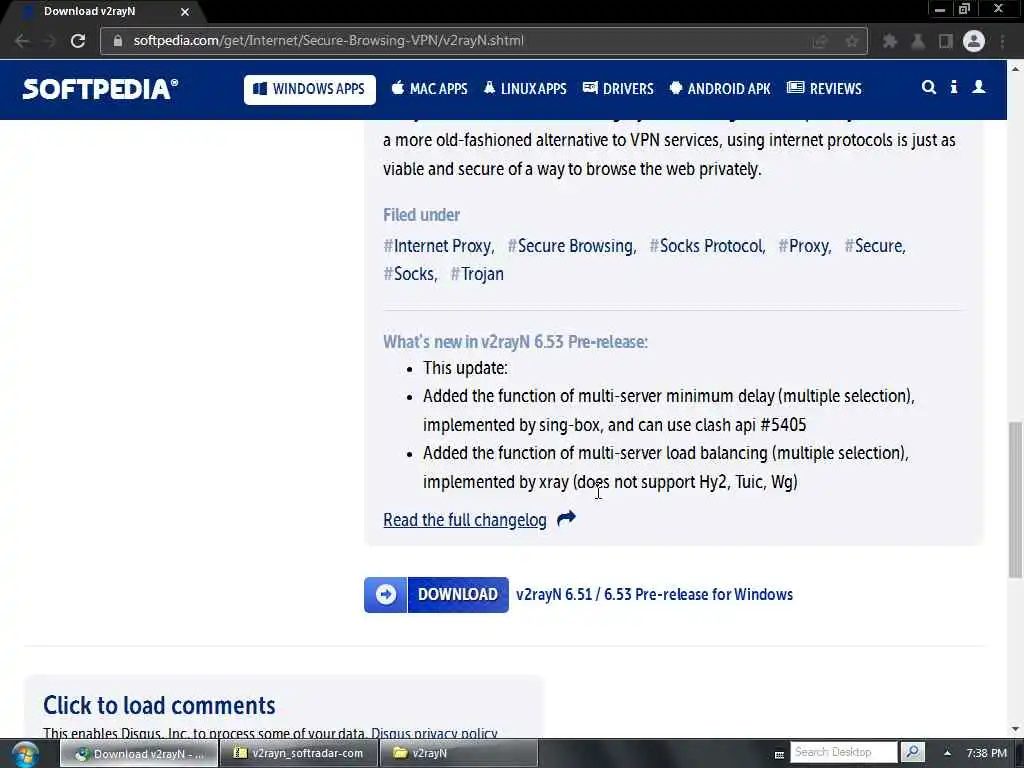Reload the page with the refresh icon
1024x768 pixels.
(x=78, y=40)
